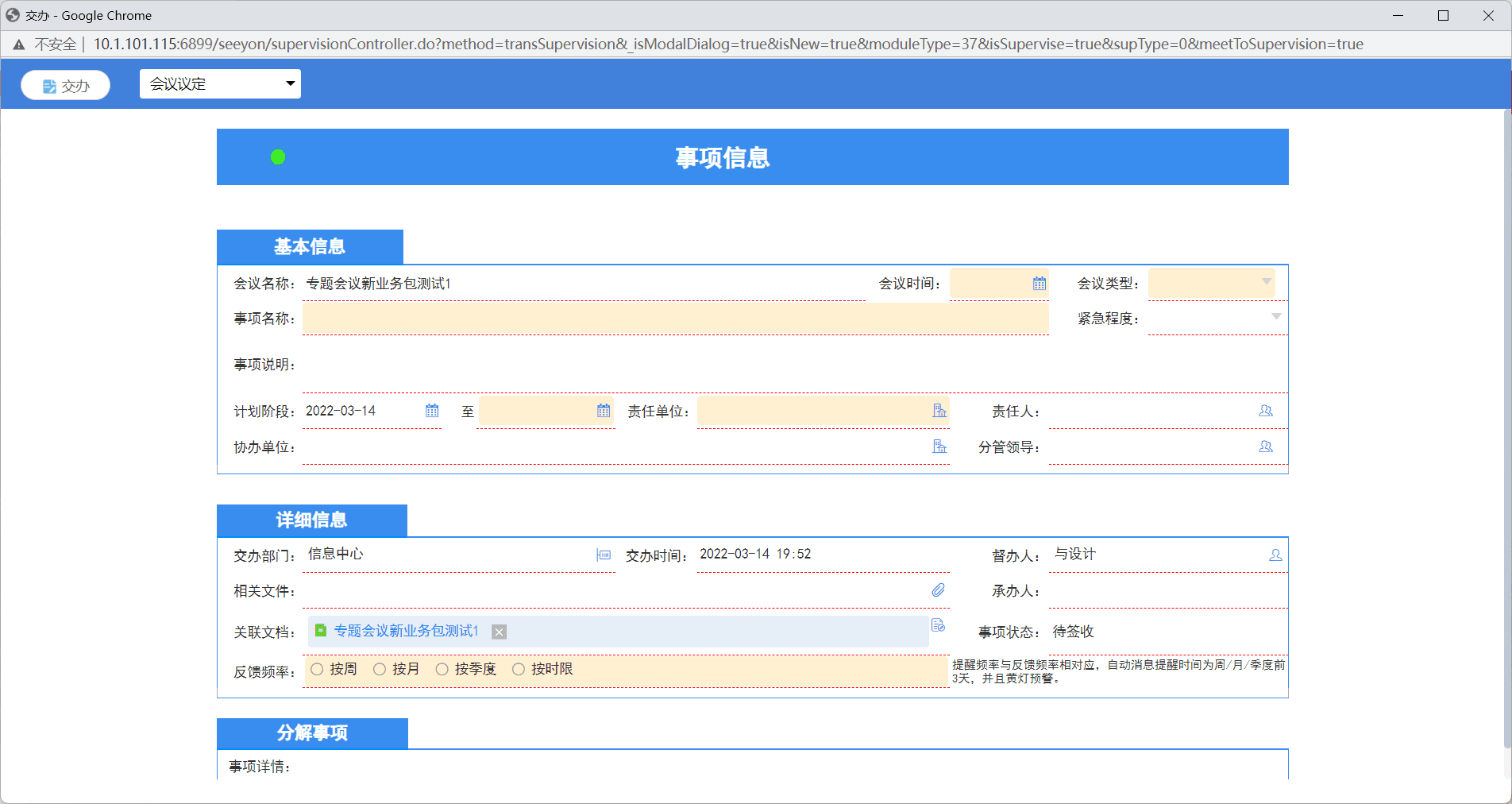Remove linked document 专题会议新业务包测试1
This screenshot has width=1512, height=804.
[499, 632]
